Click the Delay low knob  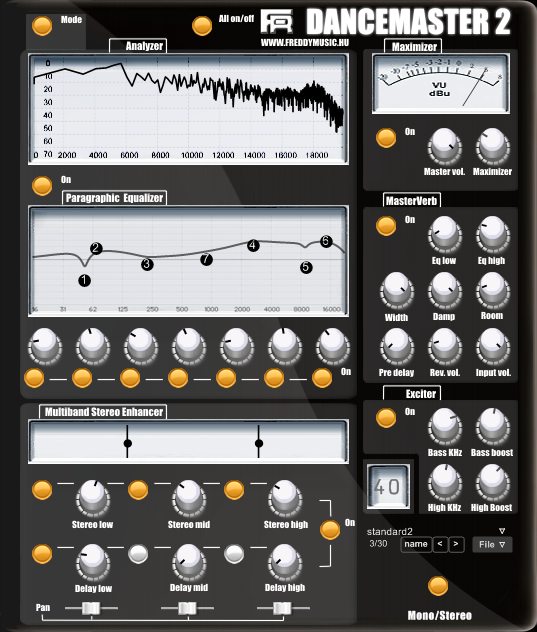point(93,562)
